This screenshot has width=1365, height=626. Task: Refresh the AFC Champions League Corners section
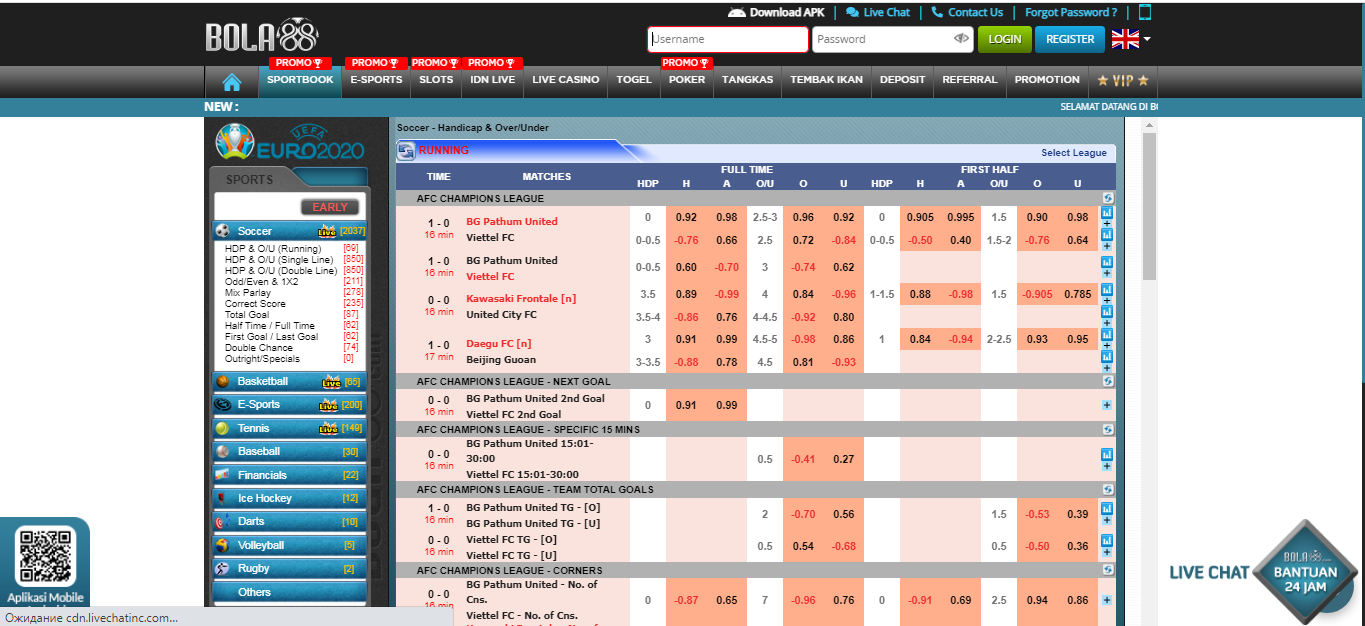click(x=1107, y=569)
